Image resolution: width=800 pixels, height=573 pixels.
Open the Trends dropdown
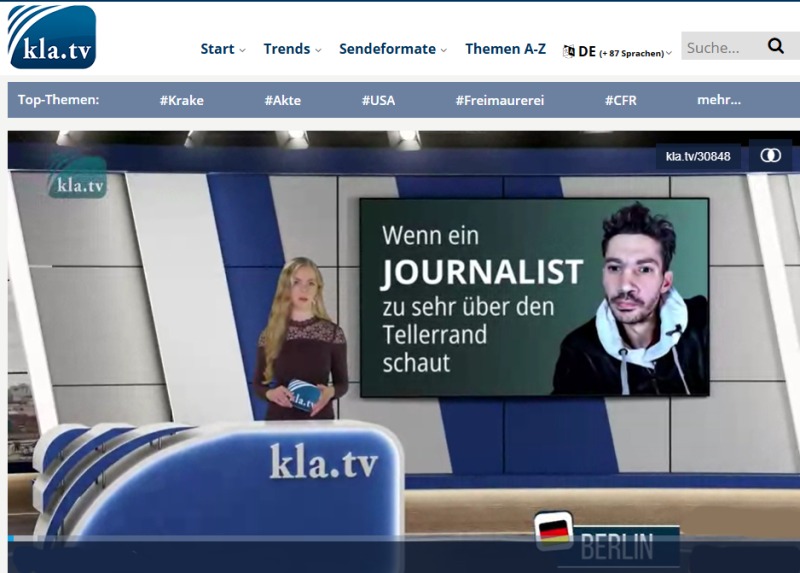292,49
